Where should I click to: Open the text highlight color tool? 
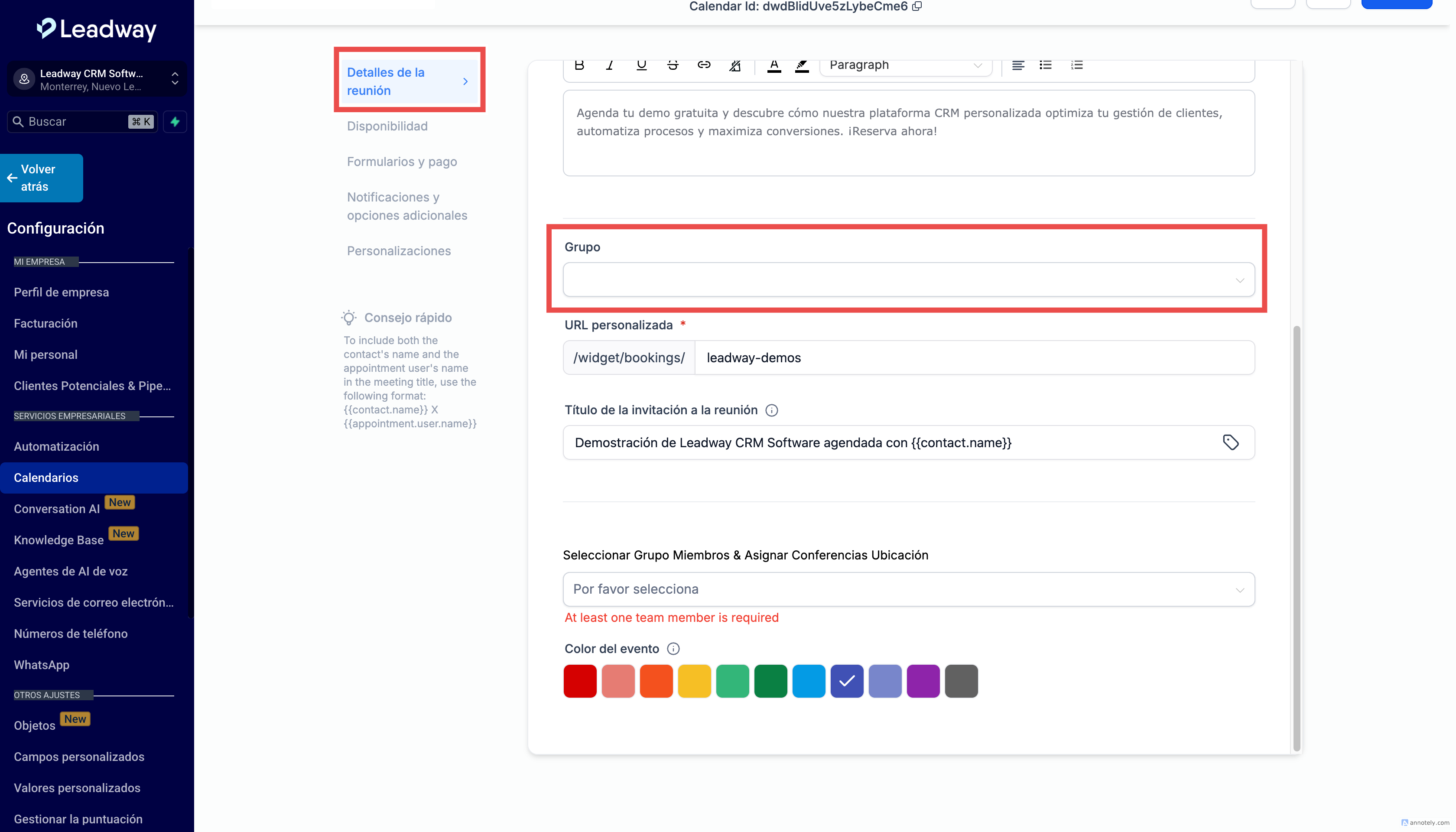pos(802,65)
